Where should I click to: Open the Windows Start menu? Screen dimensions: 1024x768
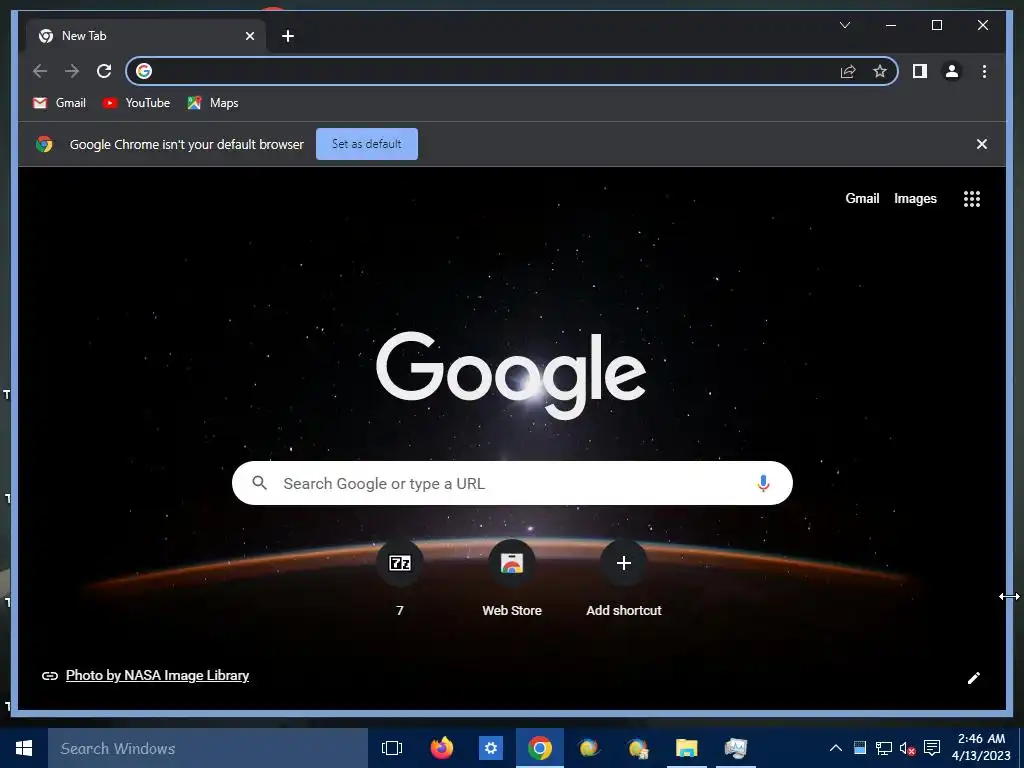pos(24,748)
